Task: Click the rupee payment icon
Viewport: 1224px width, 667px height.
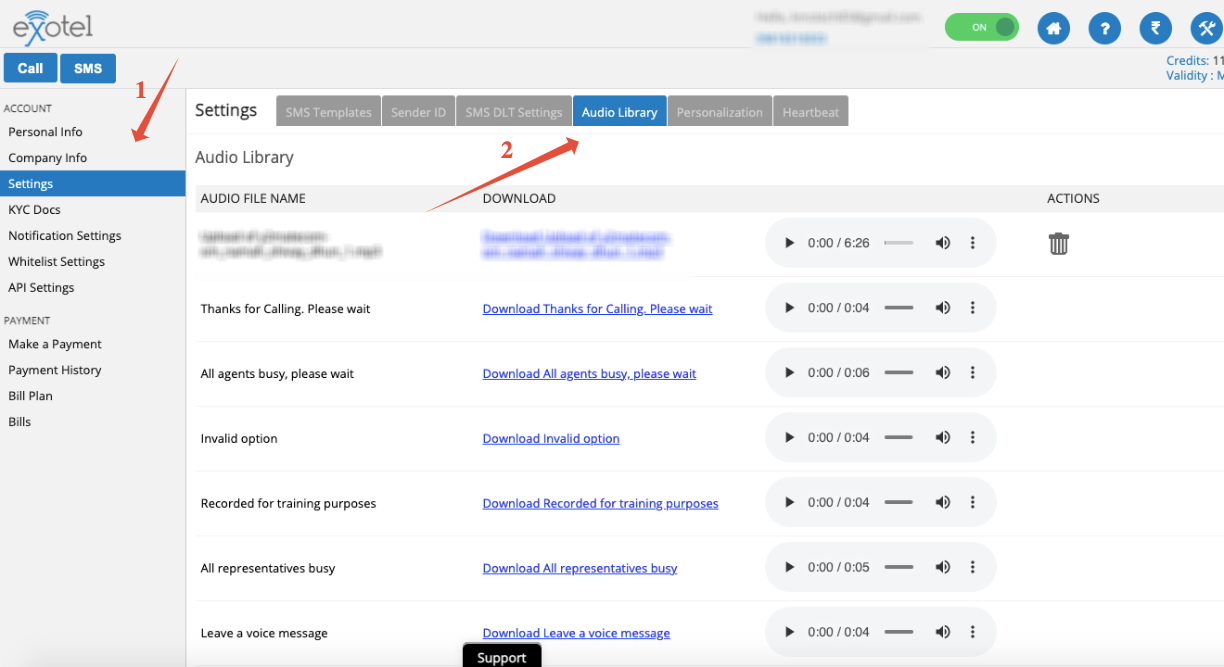Action: click(1155, 28)
